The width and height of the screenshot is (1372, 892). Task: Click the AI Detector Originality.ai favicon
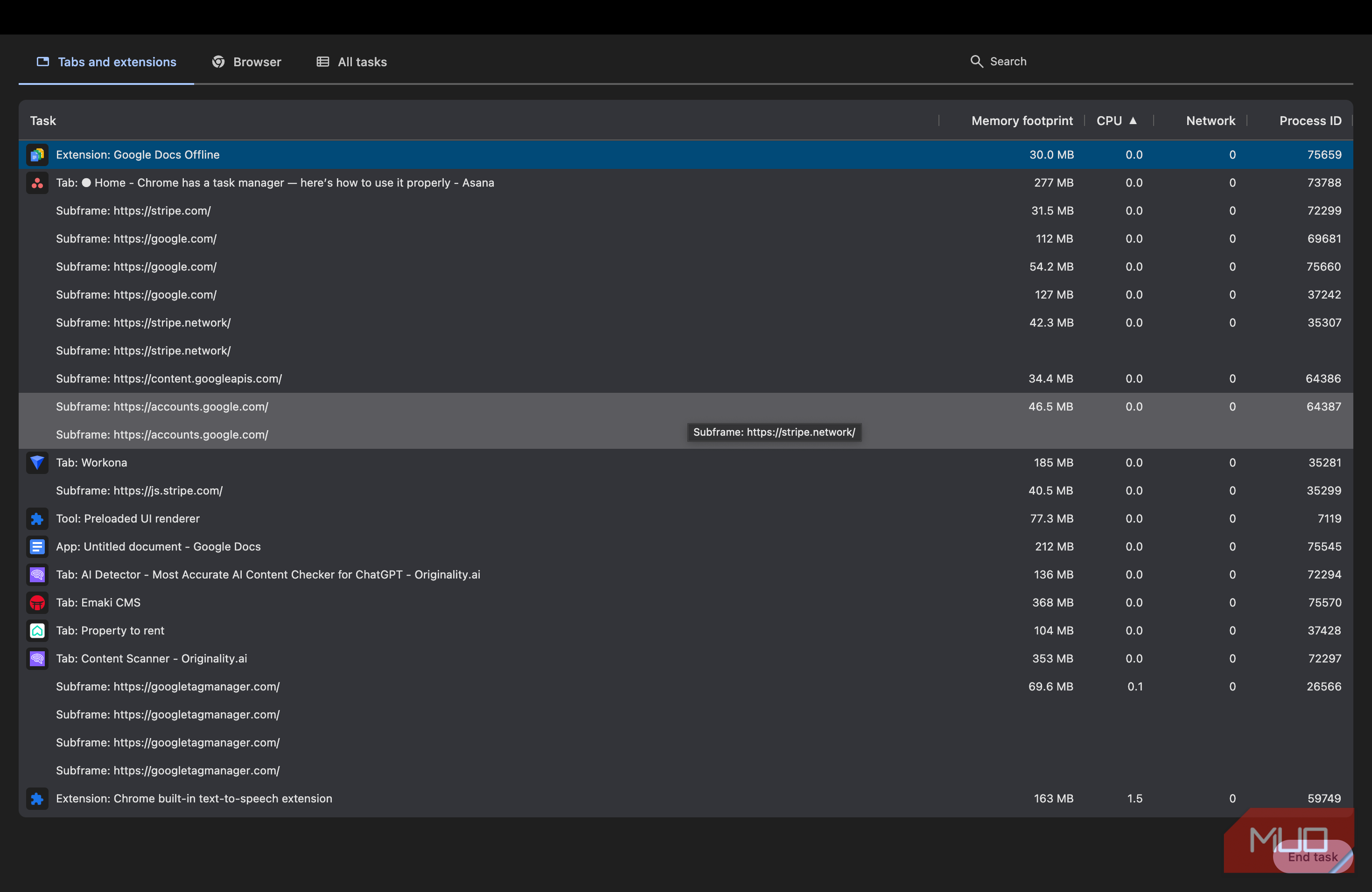[37, 575]
